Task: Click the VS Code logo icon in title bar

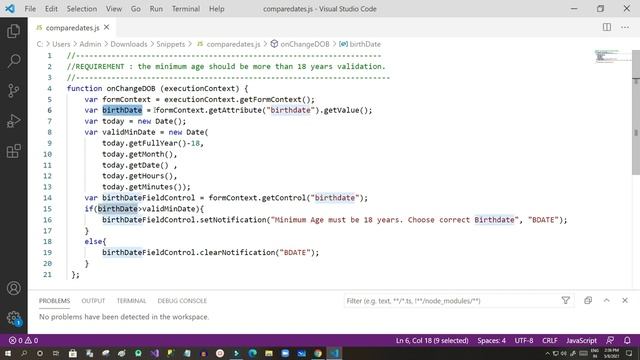Action: (x=10, y=9)
